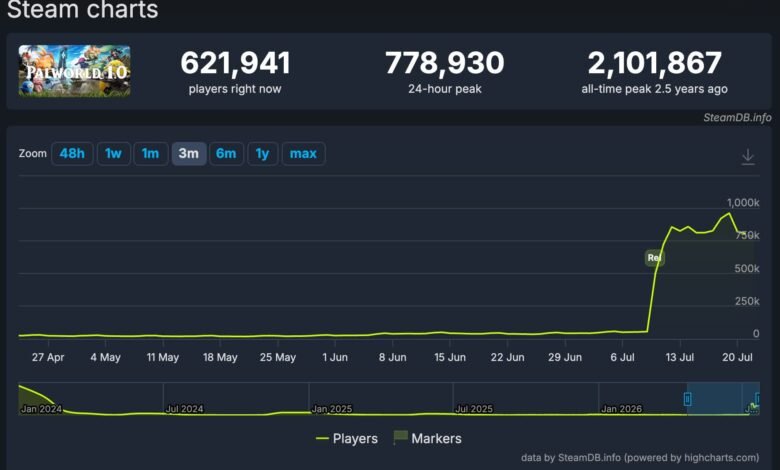Click the '6 Jul' axis label
The image size is (780, 470).
622,357
